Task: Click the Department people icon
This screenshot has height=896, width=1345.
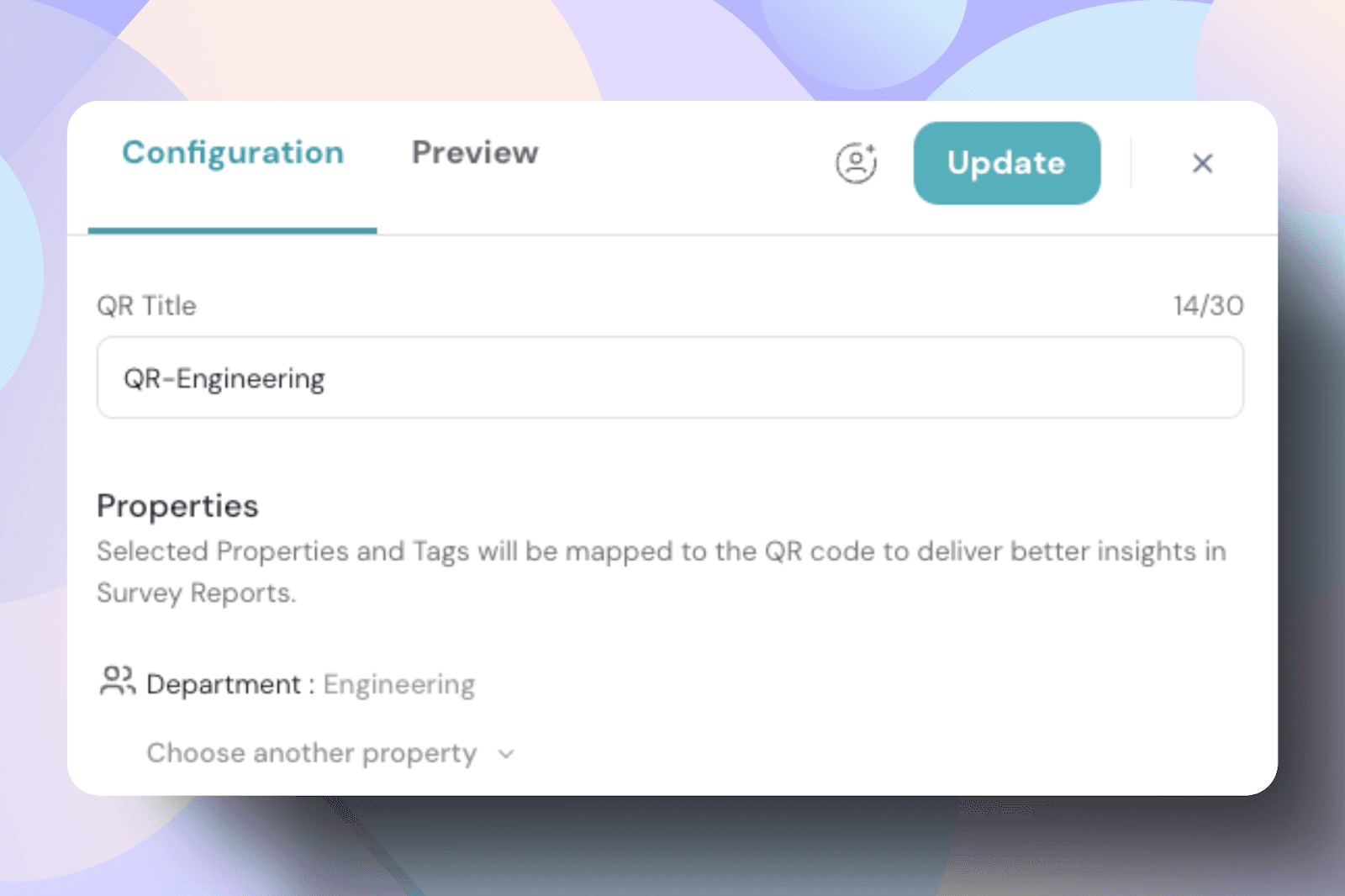Action: coord(117,682)
